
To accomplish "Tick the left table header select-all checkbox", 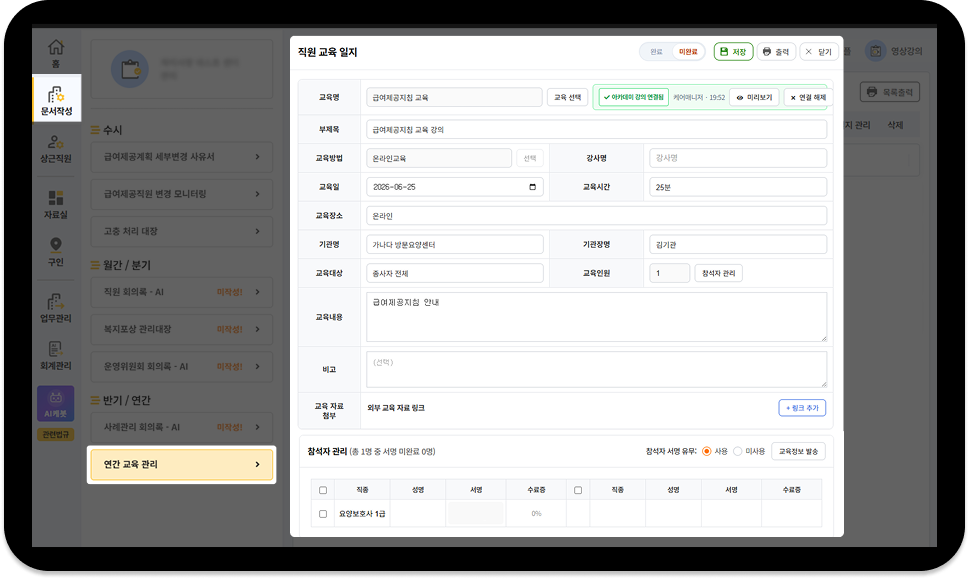I will pyautogui.click(x=323, y=490).
